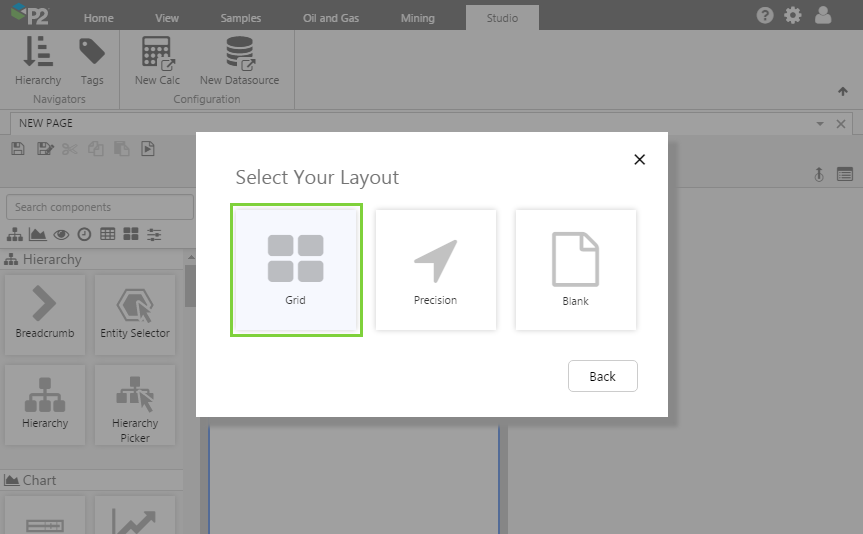
Task: Filter components by Chart category icon
Action: click(37, 235)
